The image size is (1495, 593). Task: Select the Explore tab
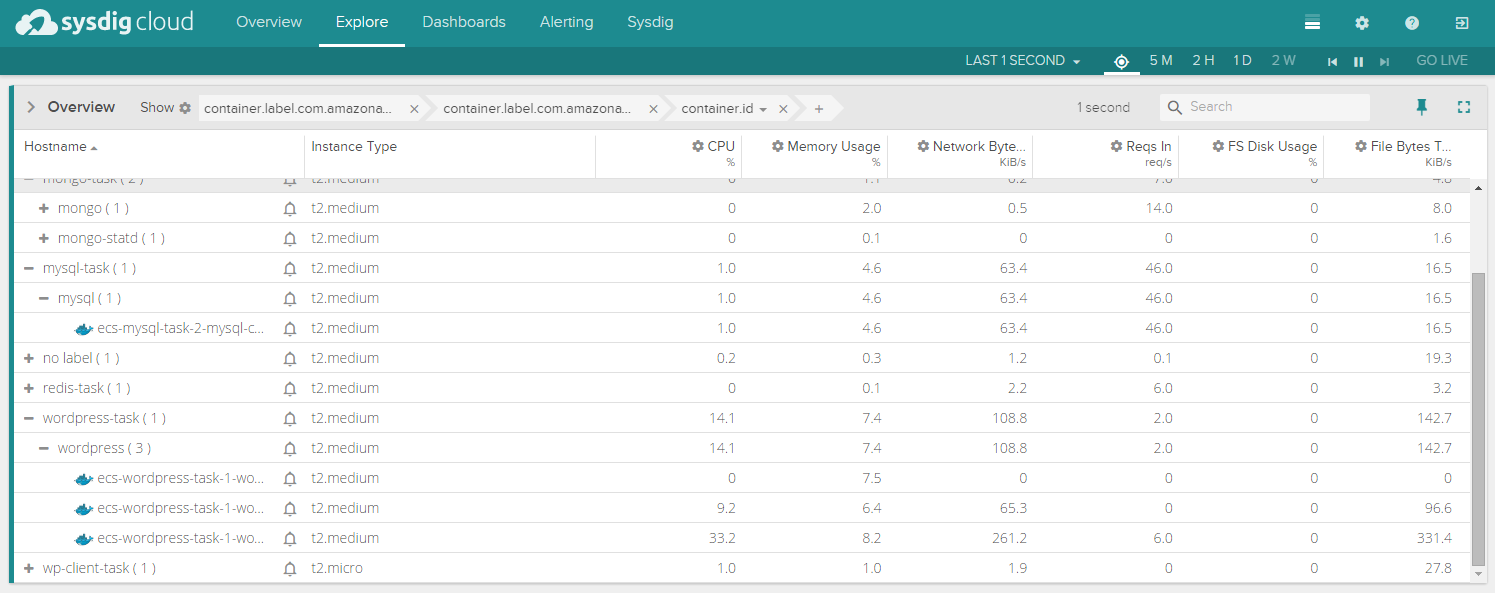click(362, 22)
